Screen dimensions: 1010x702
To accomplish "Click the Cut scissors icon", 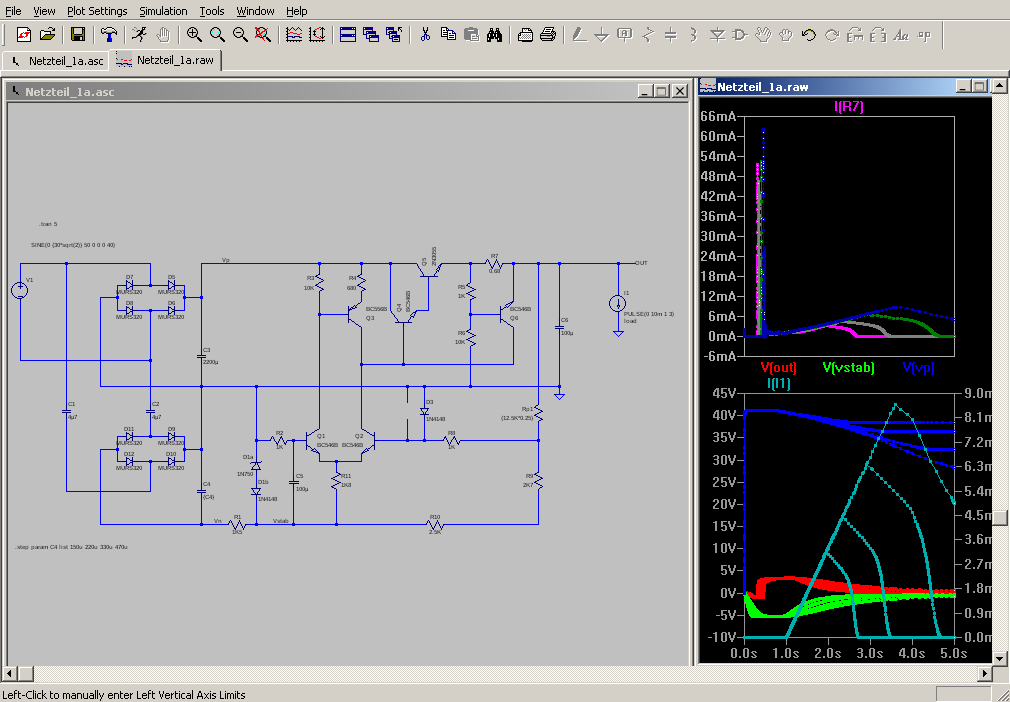I will coord(425,35).
